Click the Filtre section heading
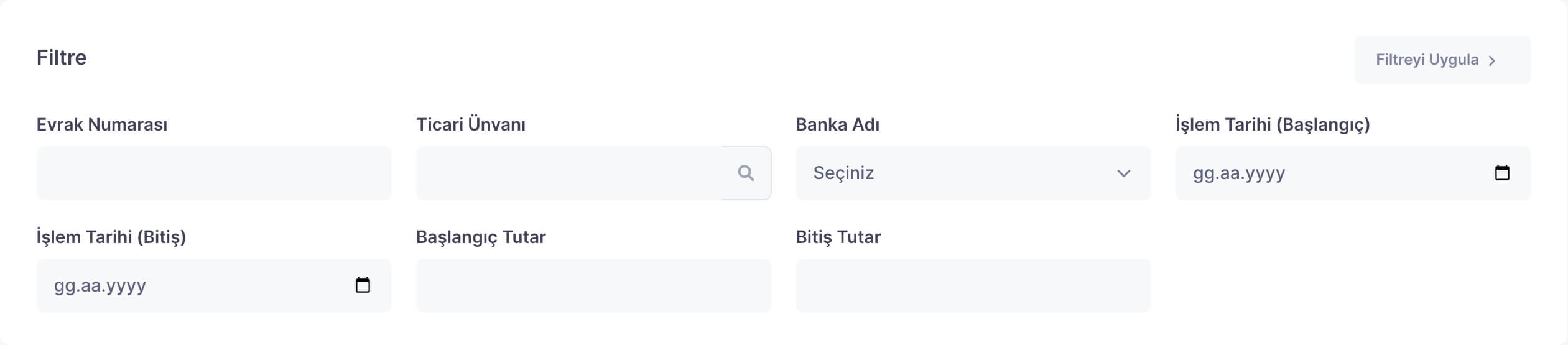 point(61,57)
